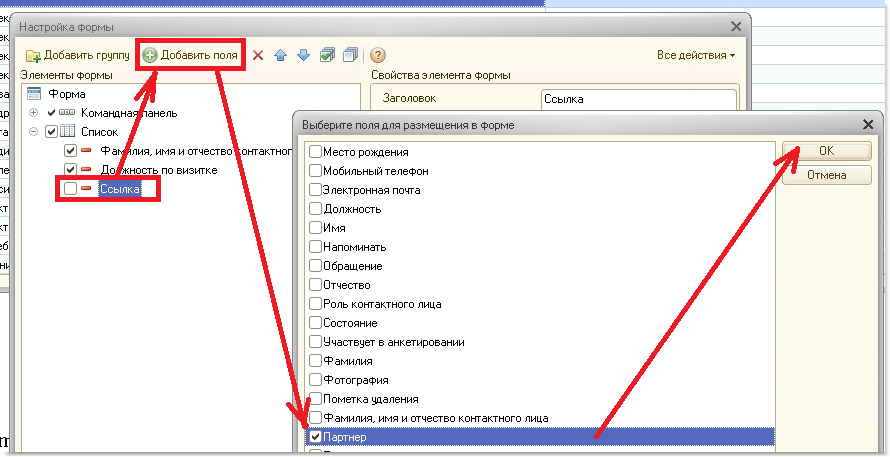Screen dimensions: 890x457
Task: Click the Заголовок input field with Ссылка
Action: [637, 100]
